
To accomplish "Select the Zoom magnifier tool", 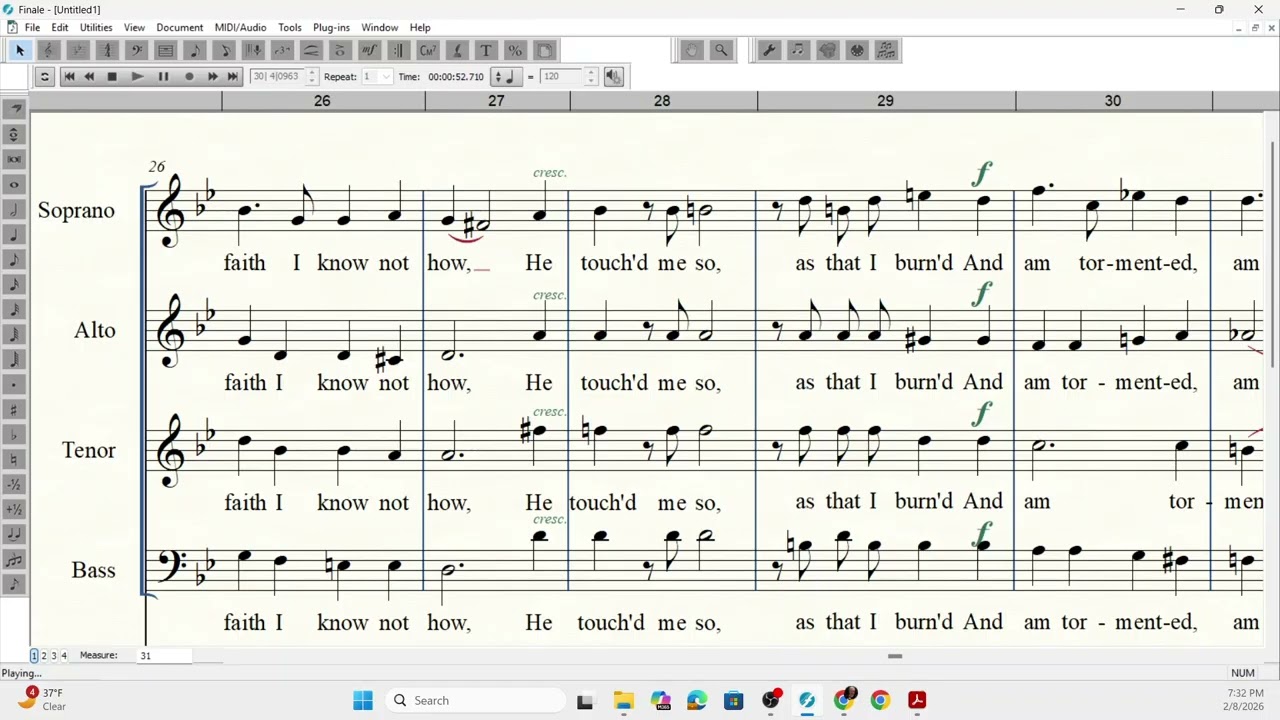I will (721, 50).
